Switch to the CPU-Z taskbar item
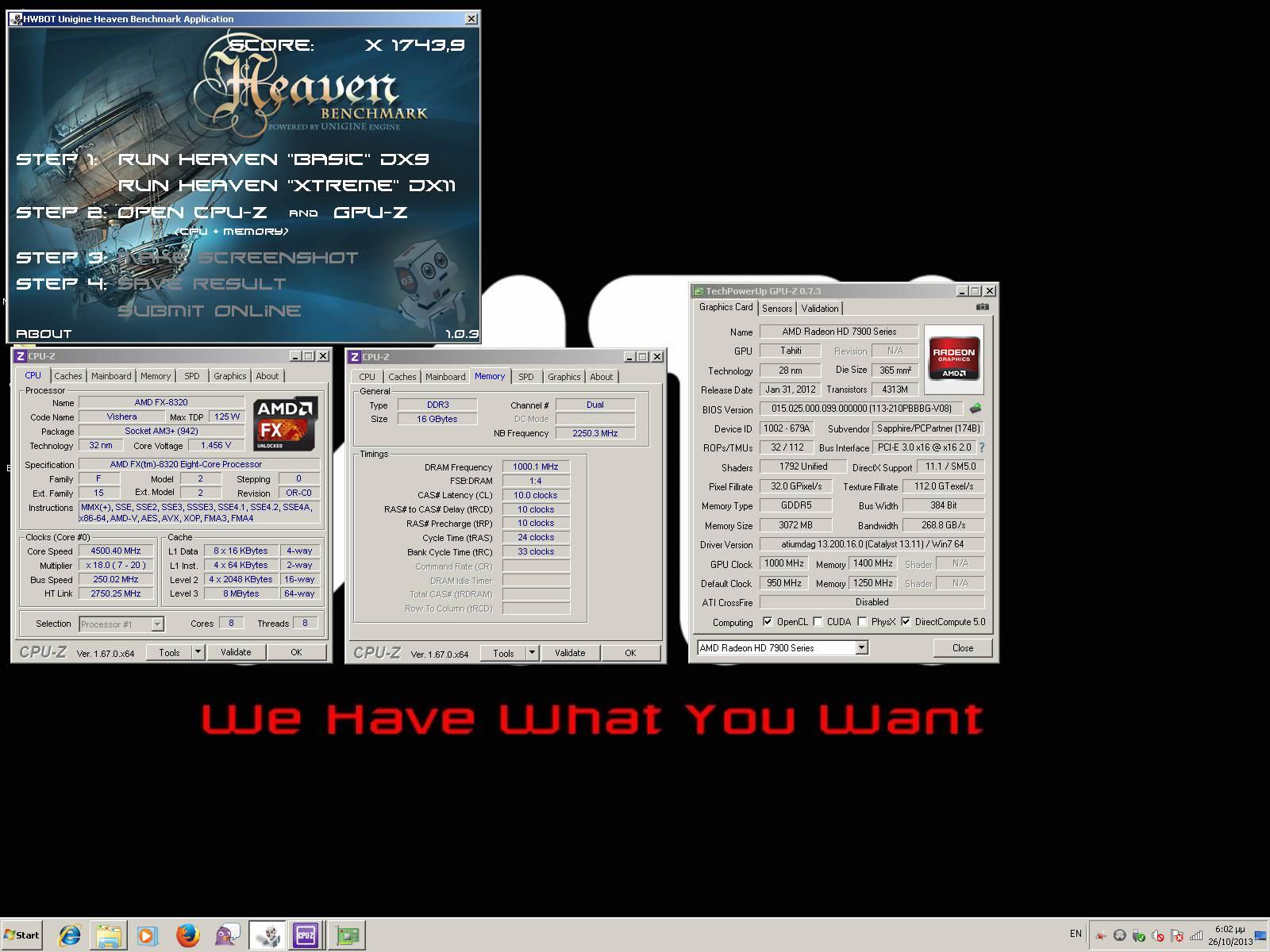Viewport: 1270px width, 952px height. [306, 935]
